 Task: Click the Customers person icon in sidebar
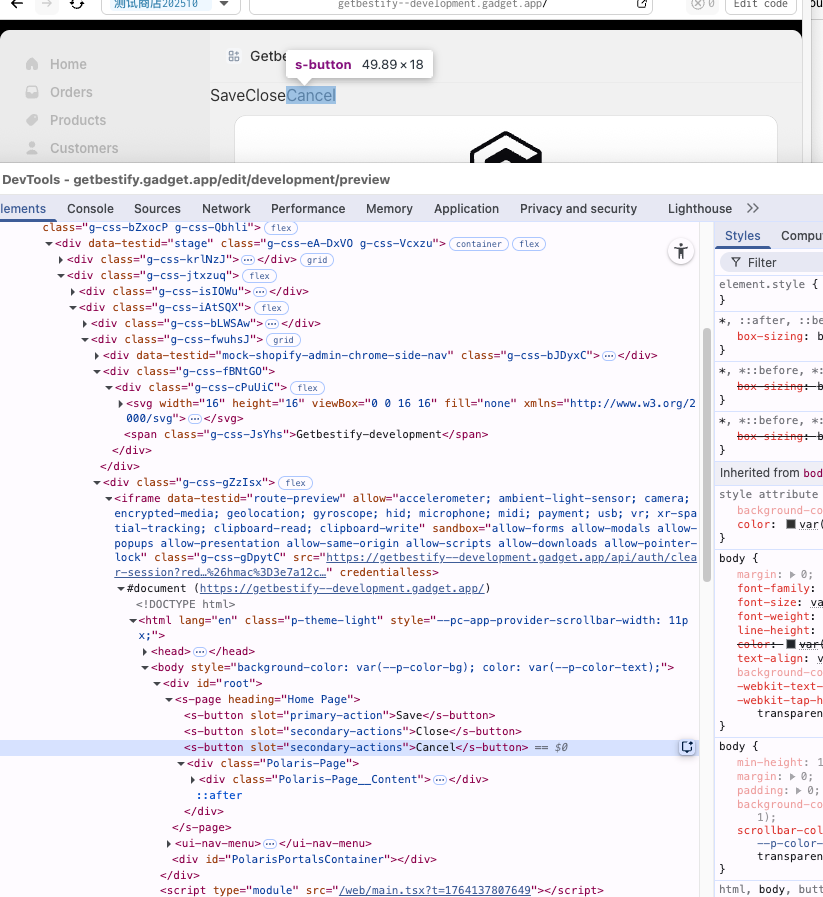[32, 148]
